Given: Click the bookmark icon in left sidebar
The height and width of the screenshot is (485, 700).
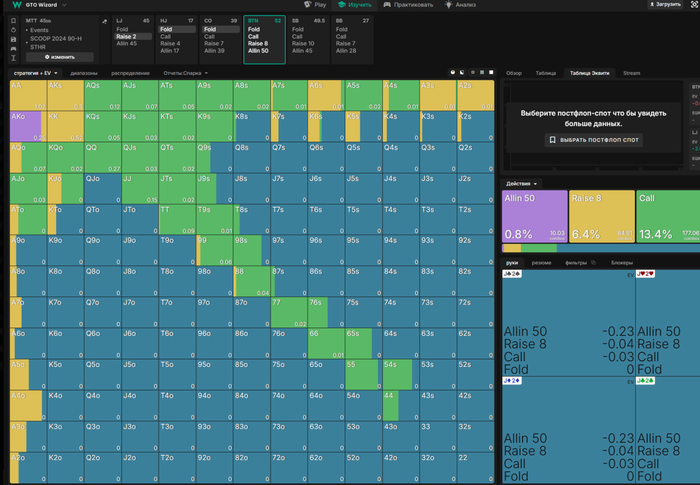Looking at the screenshot, I should tap(15, 21).
